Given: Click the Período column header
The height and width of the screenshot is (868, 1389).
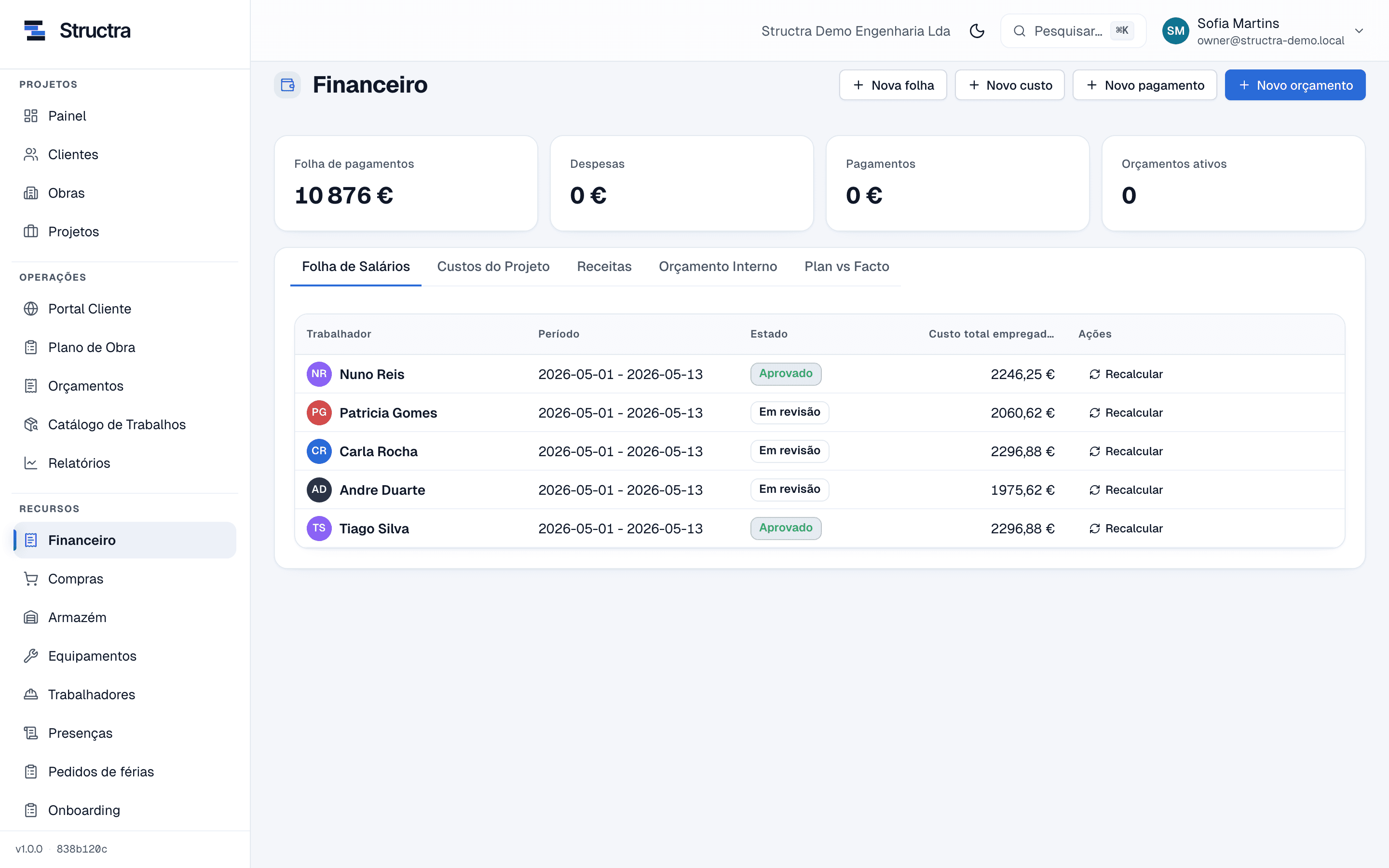Looking at the screenshot, I should pyautogui.click(x=558, y=334).
